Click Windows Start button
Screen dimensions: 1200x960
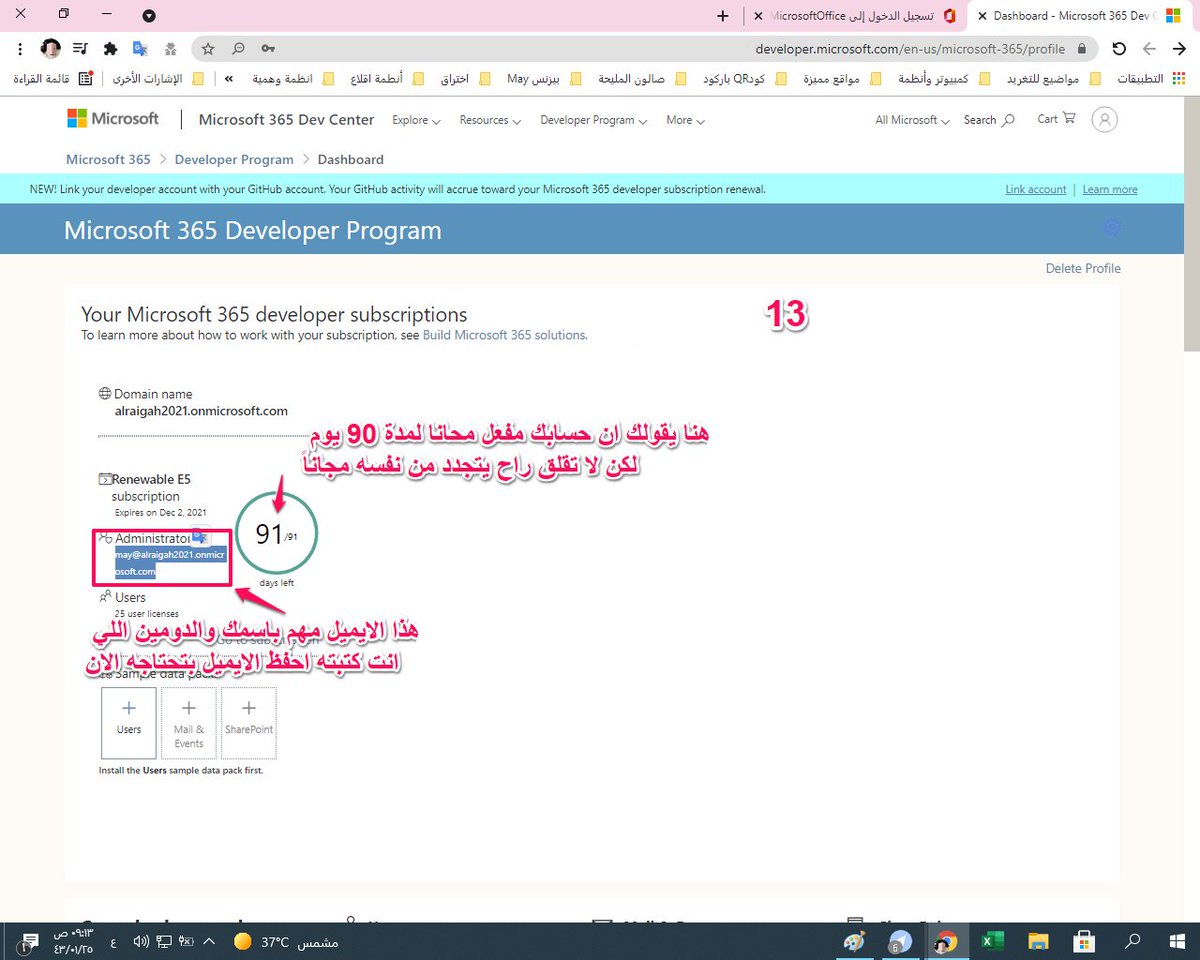1177,941
